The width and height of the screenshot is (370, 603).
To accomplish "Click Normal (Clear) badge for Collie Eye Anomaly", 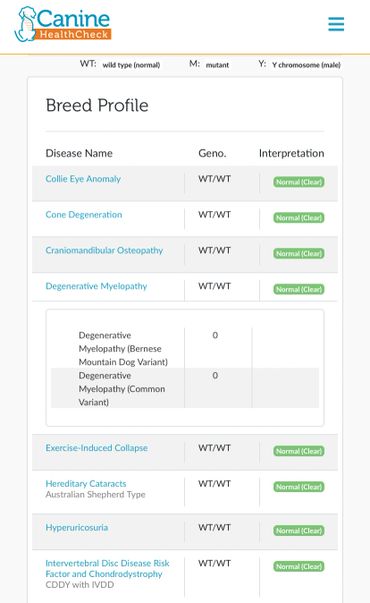I will click(x=299, y=182).
